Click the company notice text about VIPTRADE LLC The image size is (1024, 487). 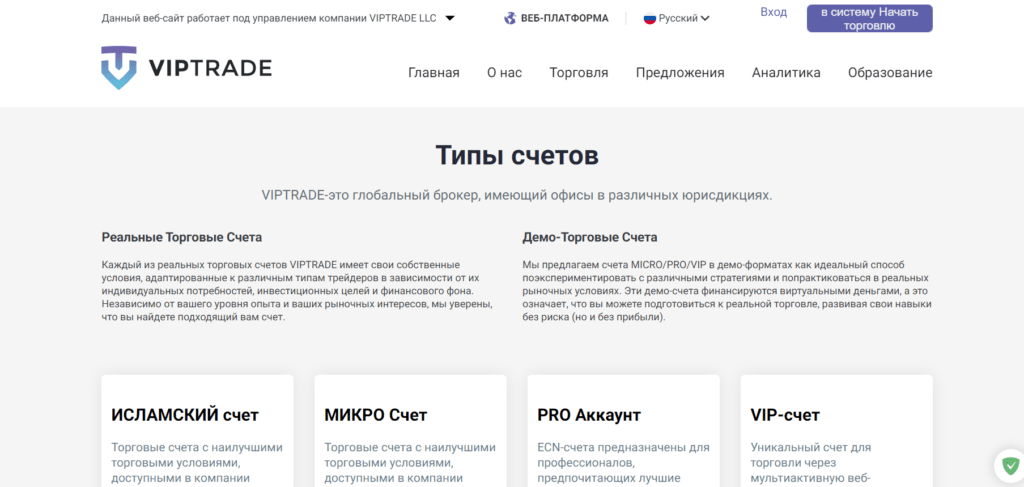(270, 18)
